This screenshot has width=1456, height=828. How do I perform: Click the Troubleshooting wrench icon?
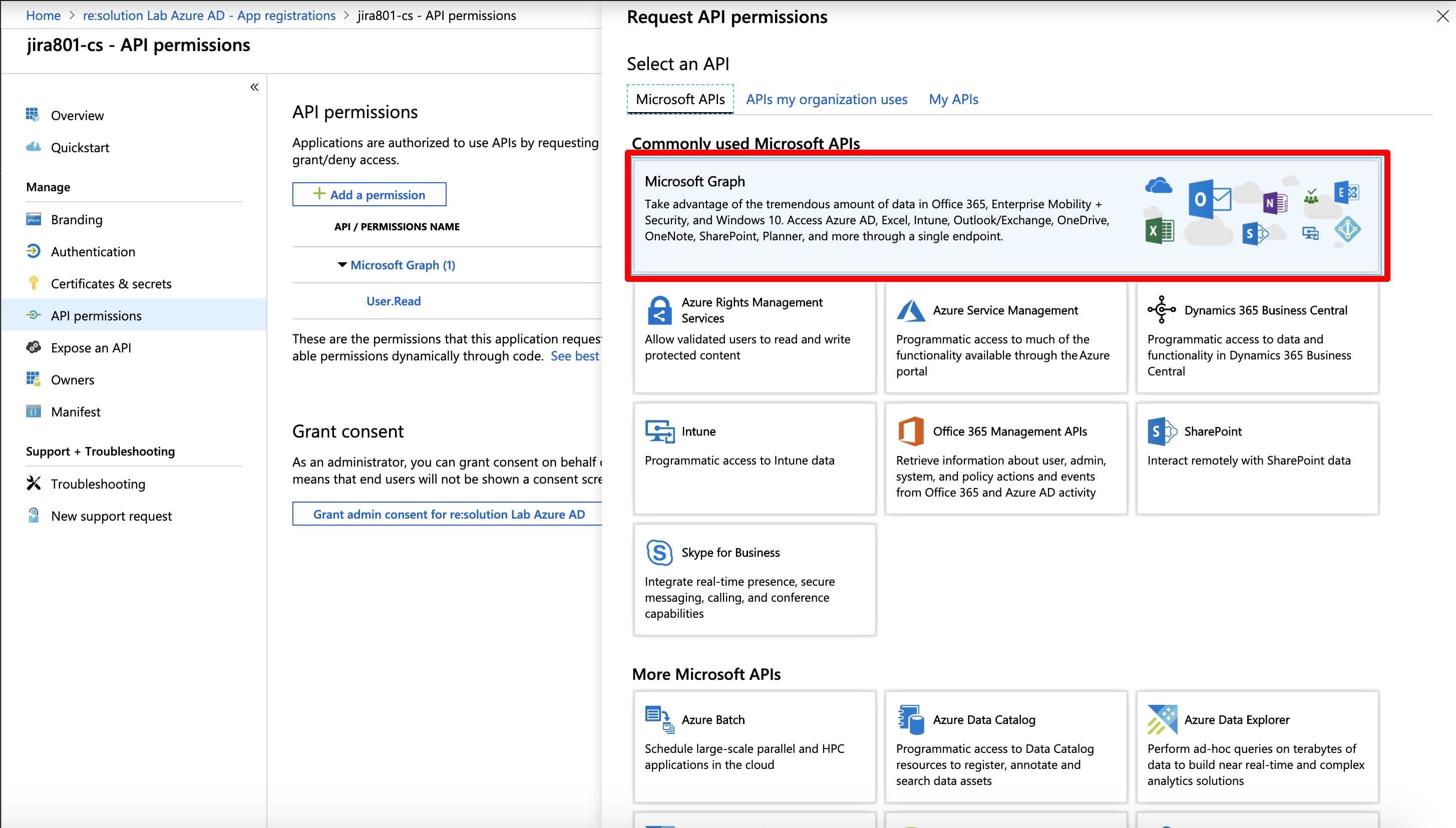pyautogui.click(x=33, y=484)
